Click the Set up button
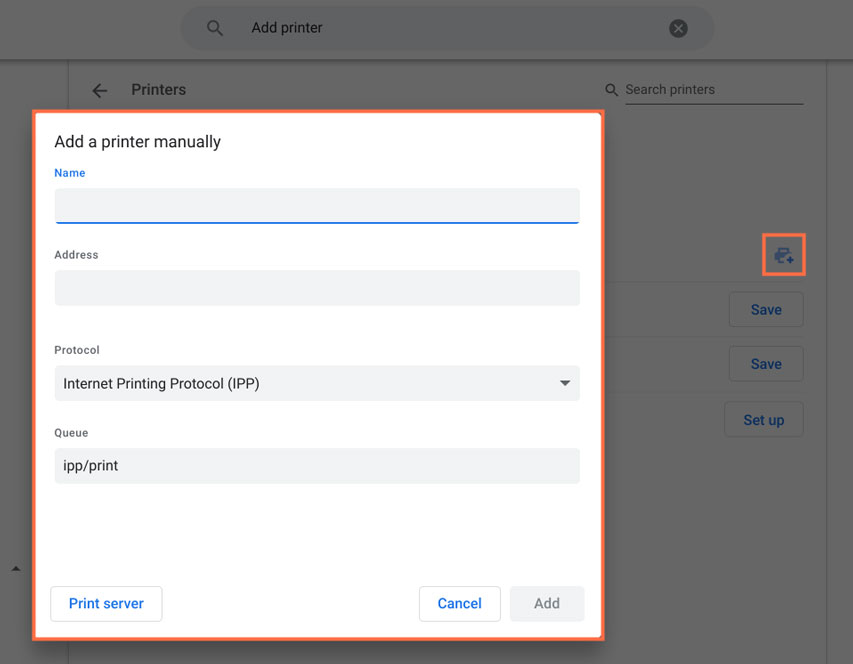 763,419
